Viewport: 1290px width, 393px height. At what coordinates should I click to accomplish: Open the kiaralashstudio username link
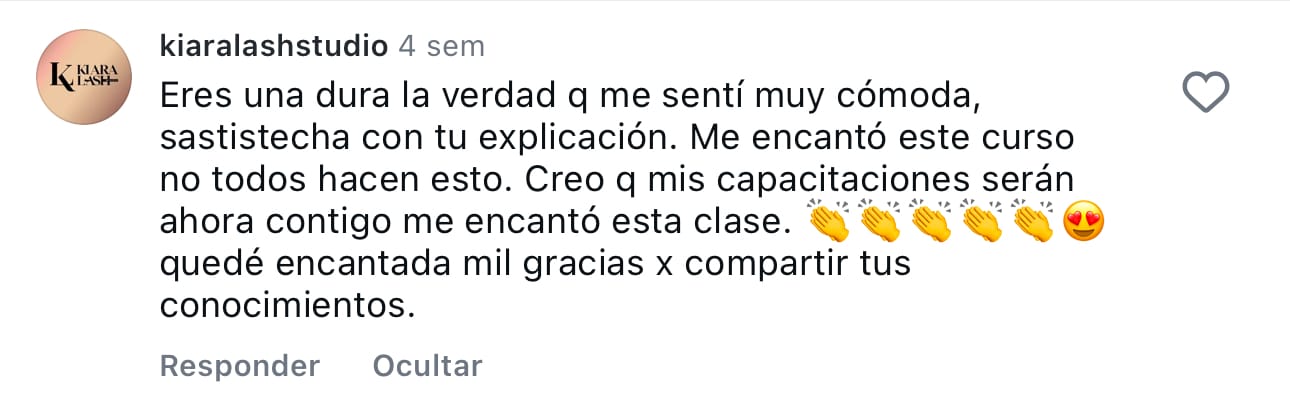tap(274, 45)
